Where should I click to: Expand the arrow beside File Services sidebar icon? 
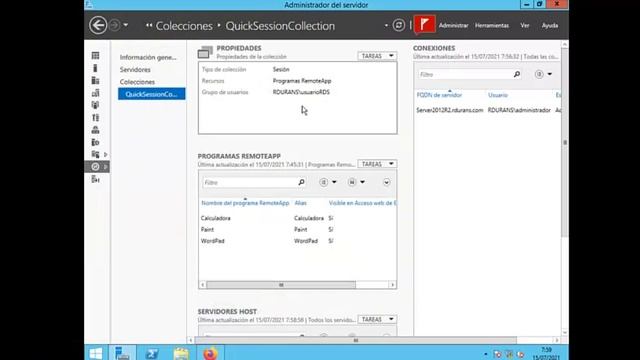tap(106, 155)
